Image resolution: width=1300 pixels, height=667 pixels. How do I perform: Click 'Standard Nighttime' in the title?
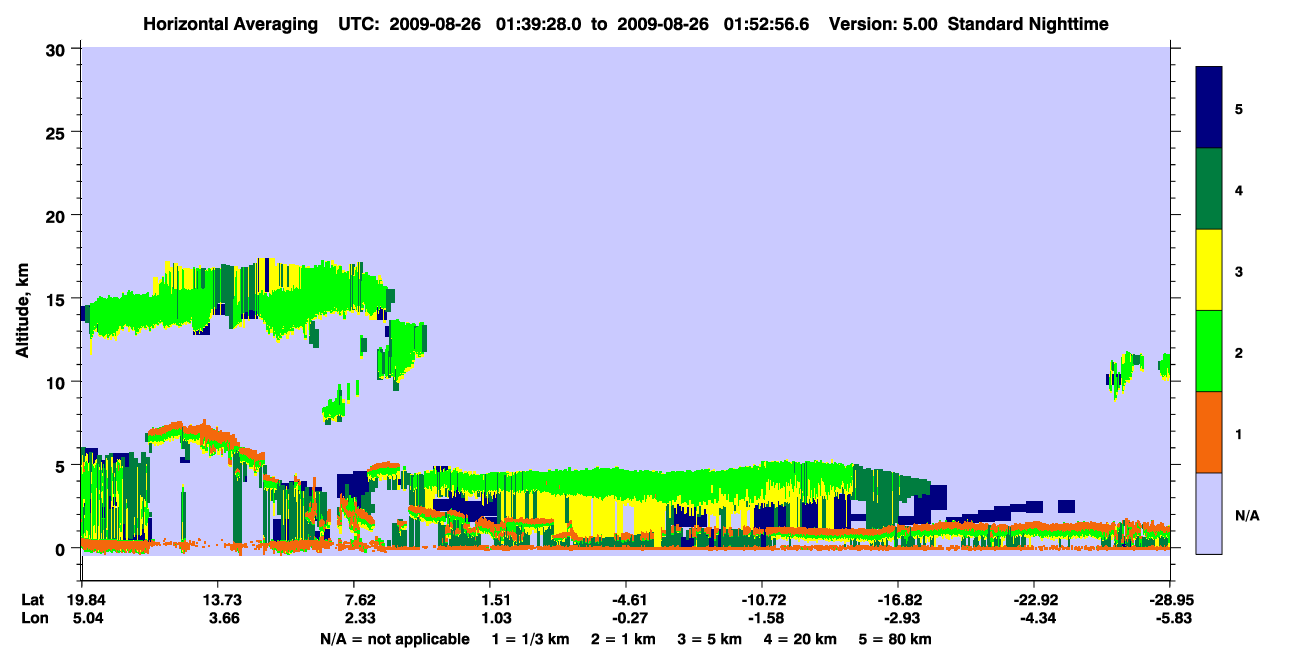click(1028, 23)
